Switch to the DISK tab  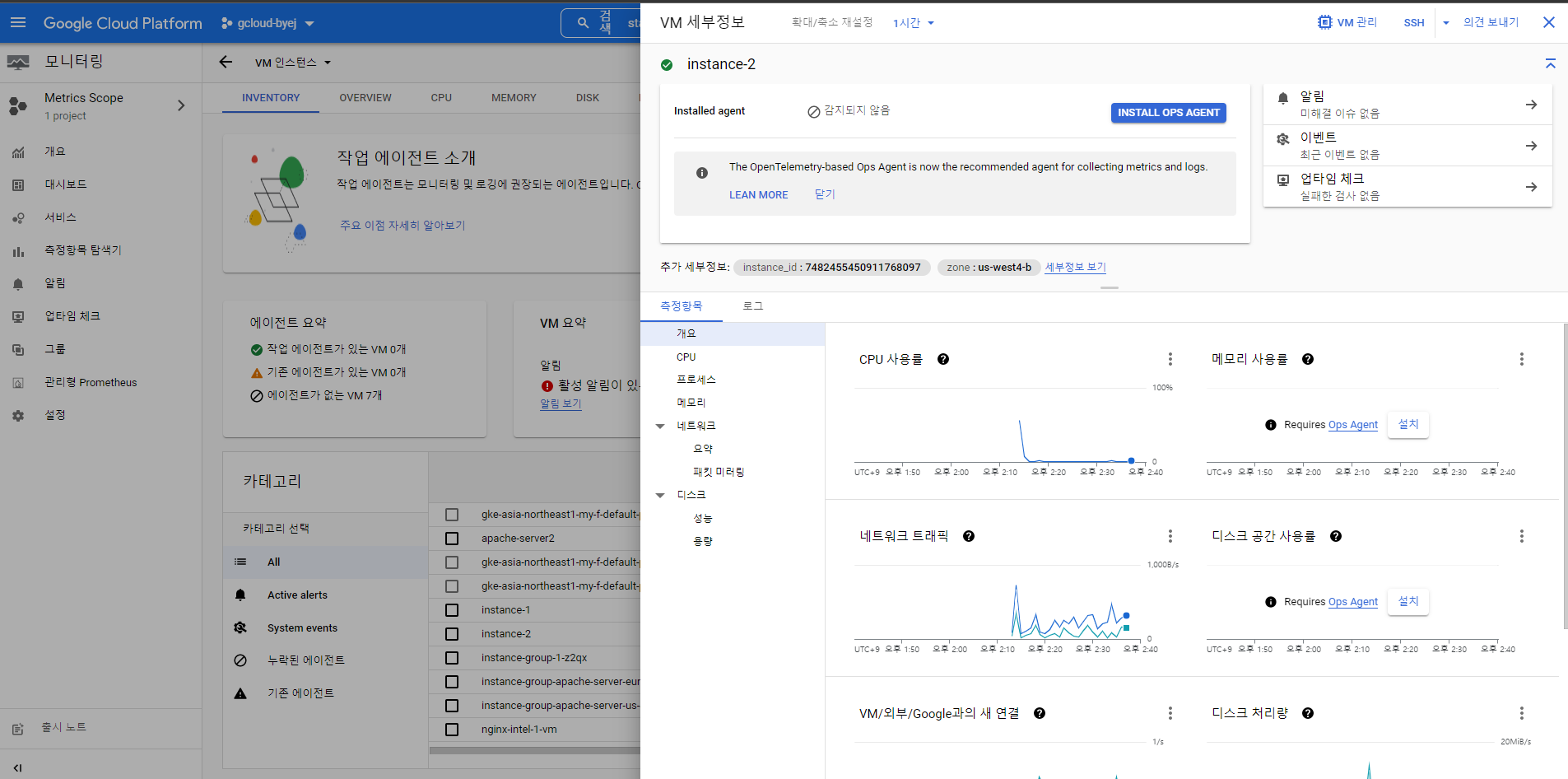588,97
